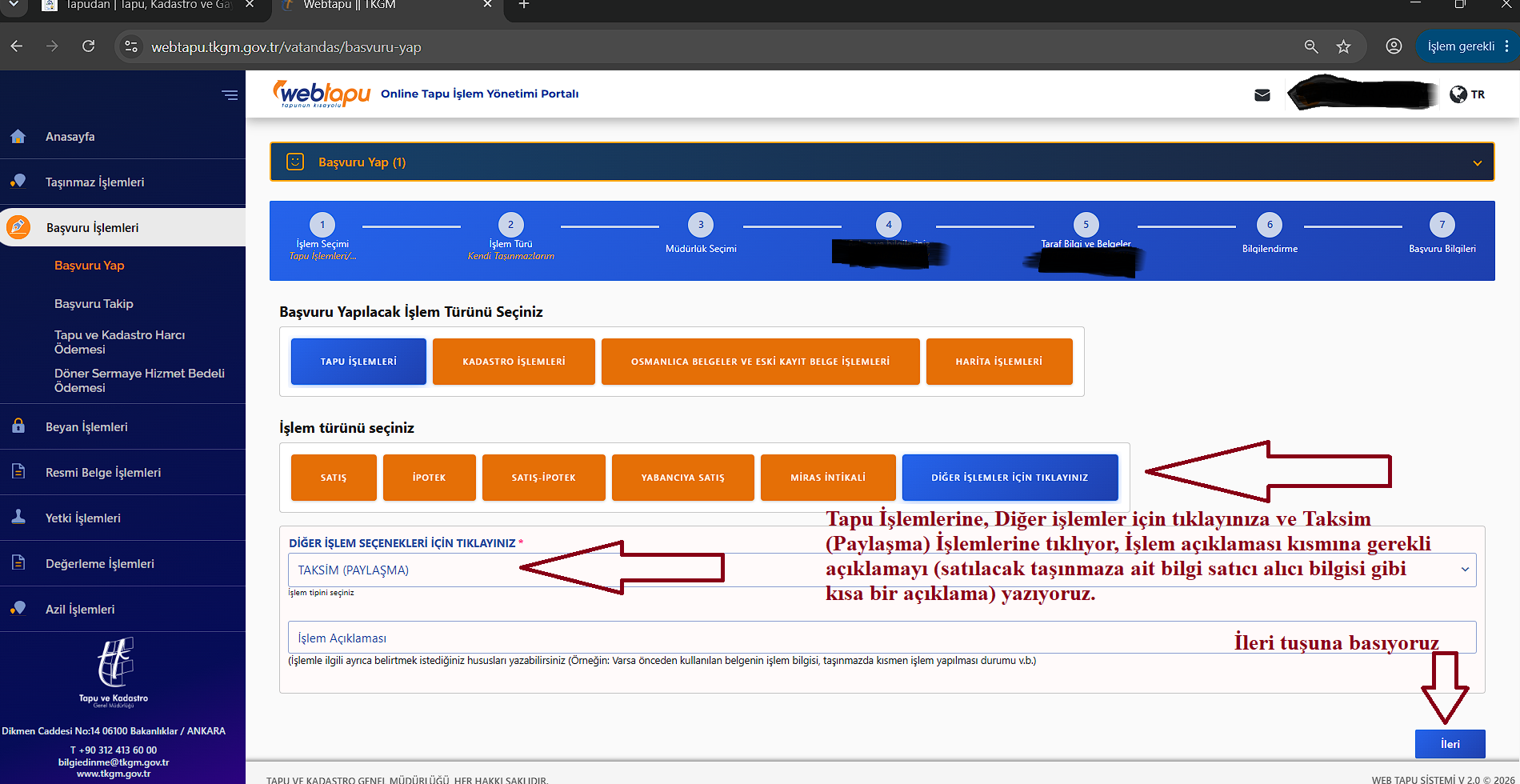
Task: Click the Anasayfa home icon
Action: pyautogui.click(x=18, y=136)
